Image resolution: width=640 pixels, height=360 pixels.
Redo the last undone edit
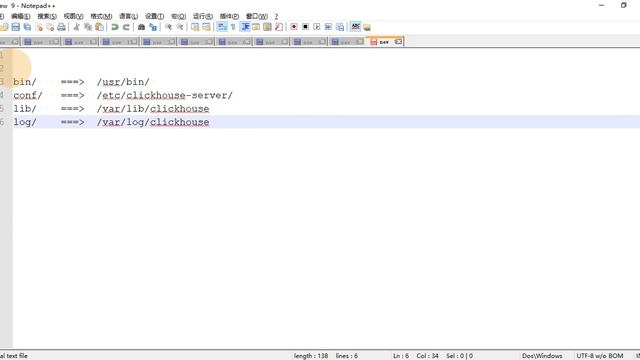[126, 27]
